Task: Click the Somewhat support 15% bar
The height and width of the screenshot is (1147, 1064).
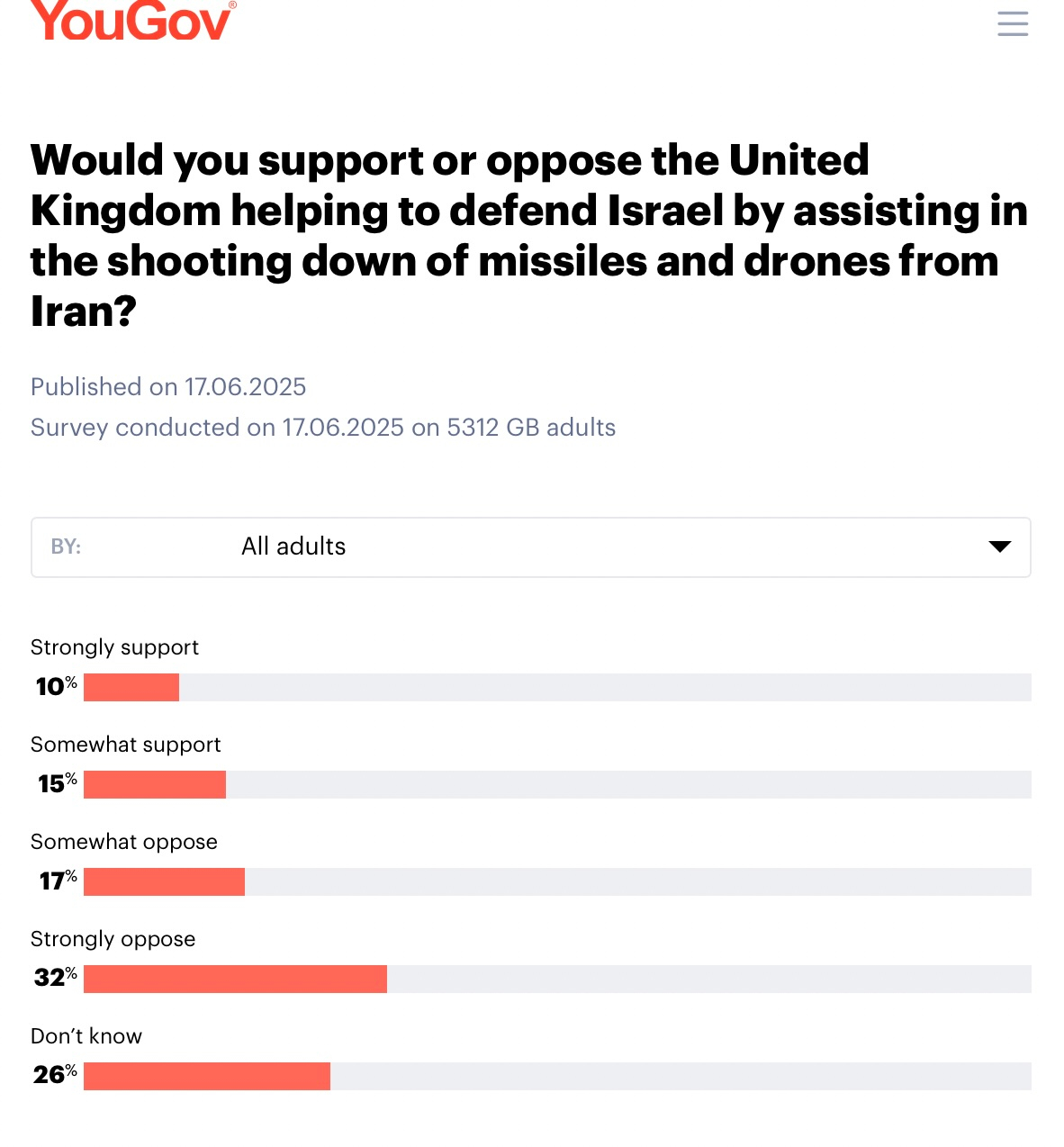Action: 155,784
